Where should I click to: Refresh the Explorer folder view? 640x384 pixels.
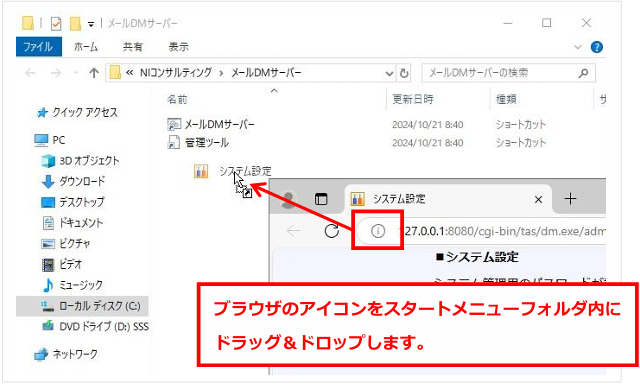pyautogui.click(x=404, y=73)
